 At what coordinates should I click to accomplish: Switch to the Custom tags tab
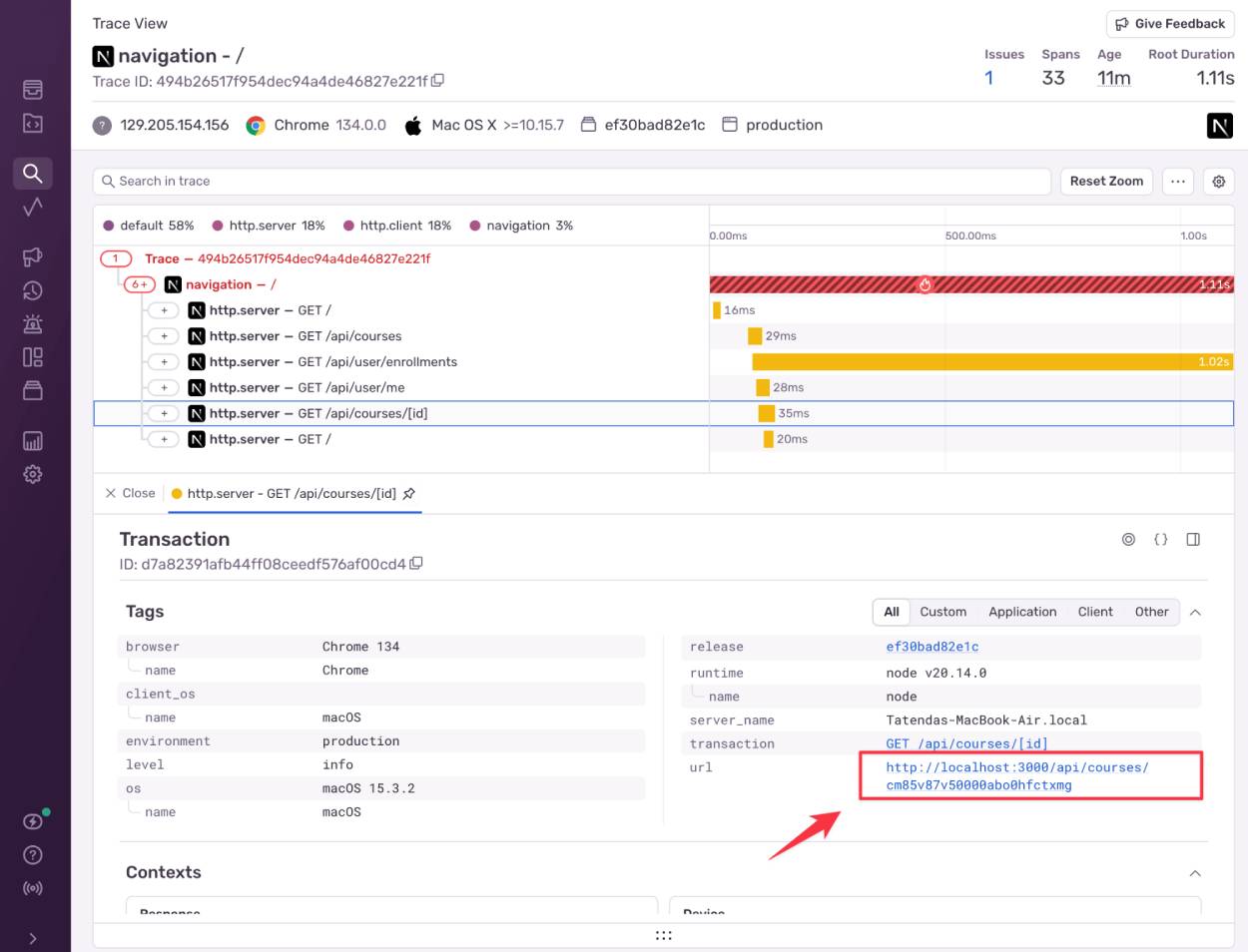tap(942, 611)
